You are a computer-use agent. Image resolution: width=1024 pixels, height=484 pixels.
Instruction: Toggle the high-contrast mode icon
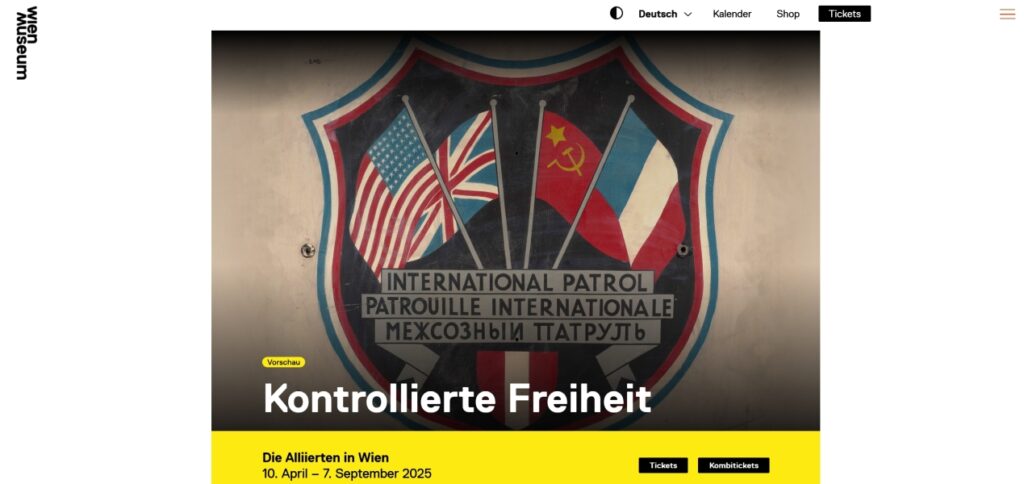click(616, 14)
